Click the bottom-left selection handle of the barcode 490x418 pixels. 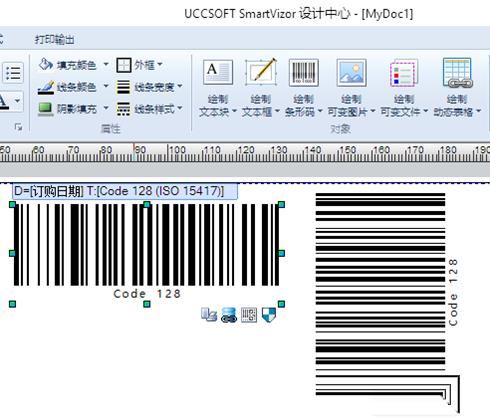[x=12, y=304]
